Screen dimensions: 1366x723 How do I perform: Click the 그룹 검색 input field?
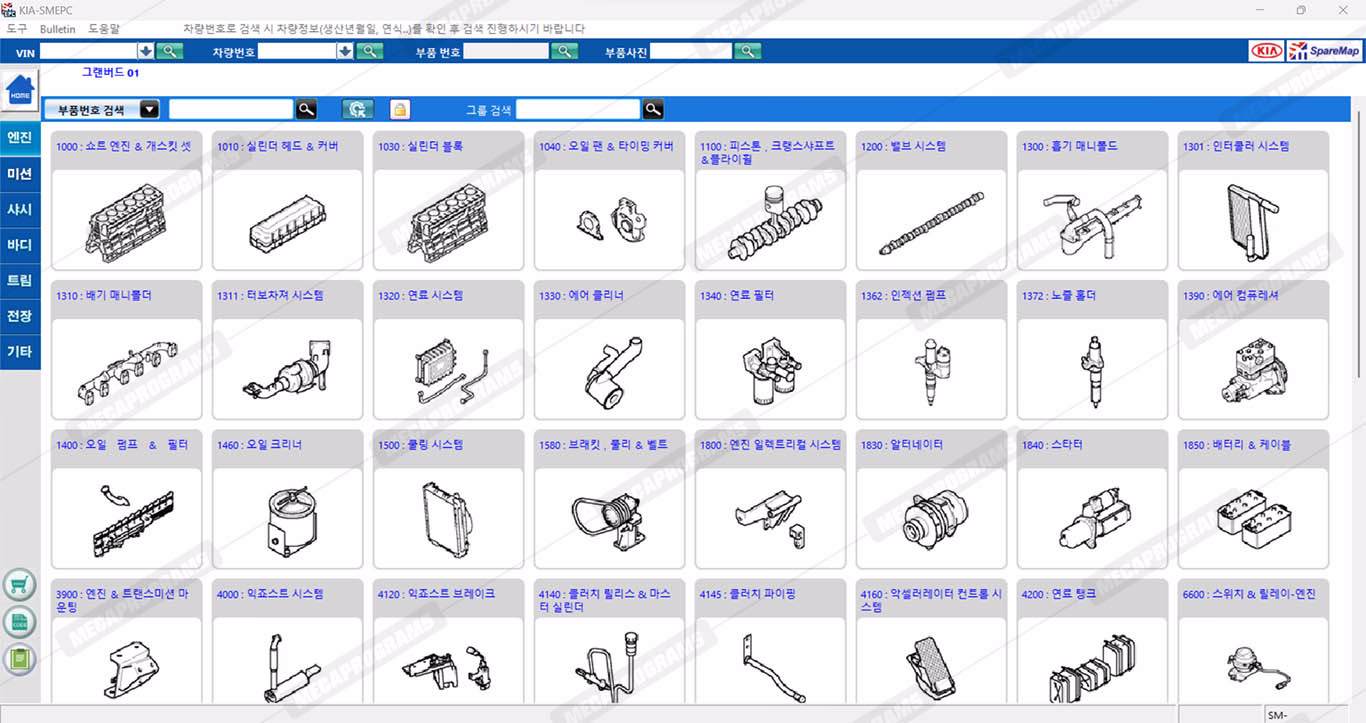tap(578, 110)
